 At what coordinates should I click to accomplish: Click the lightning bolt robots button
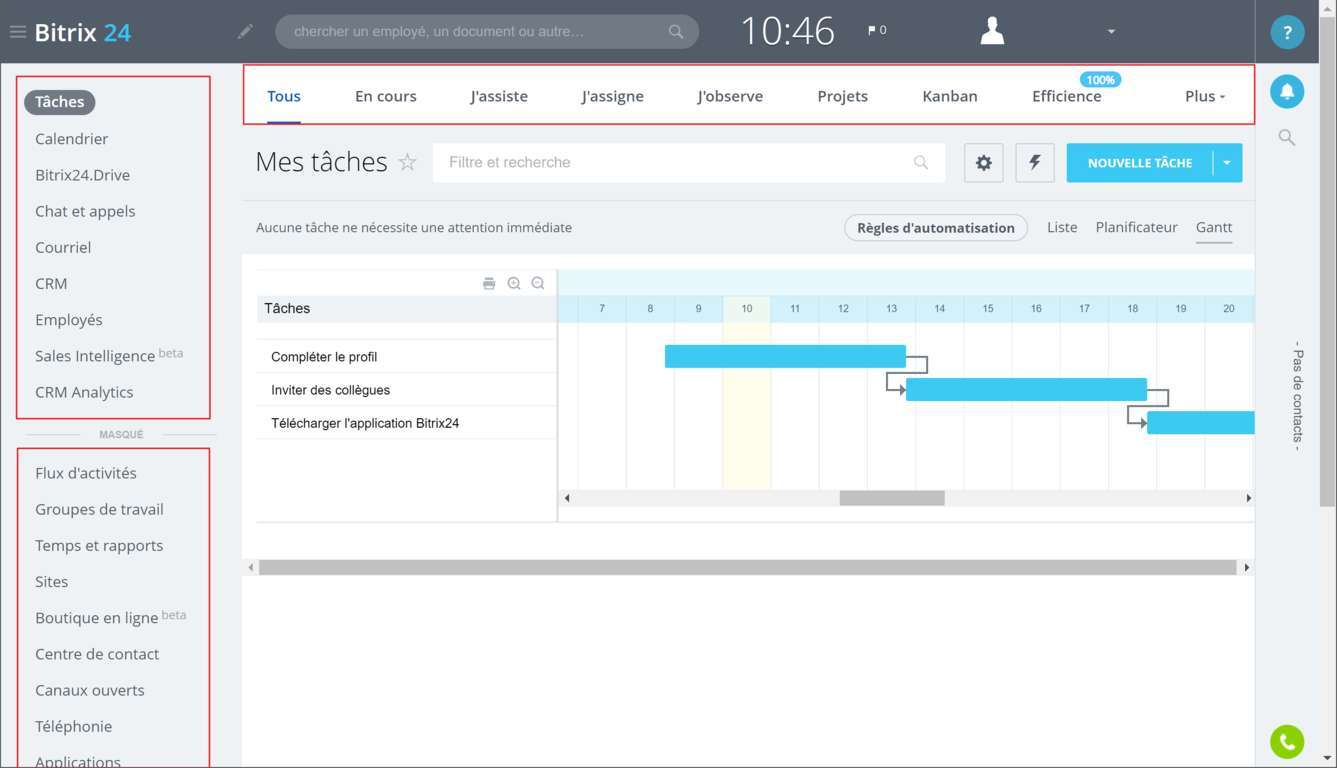pyautogui.click(x=1035, y=163)
